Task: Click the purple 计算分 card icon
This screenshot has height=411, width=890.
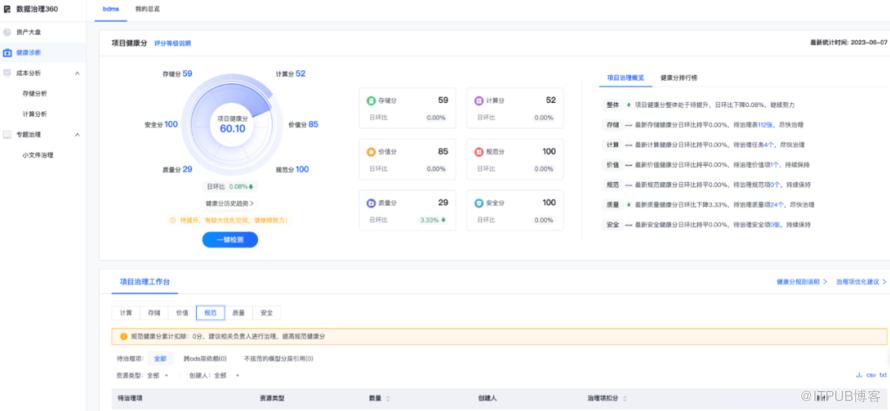Action: pos(479,101)
